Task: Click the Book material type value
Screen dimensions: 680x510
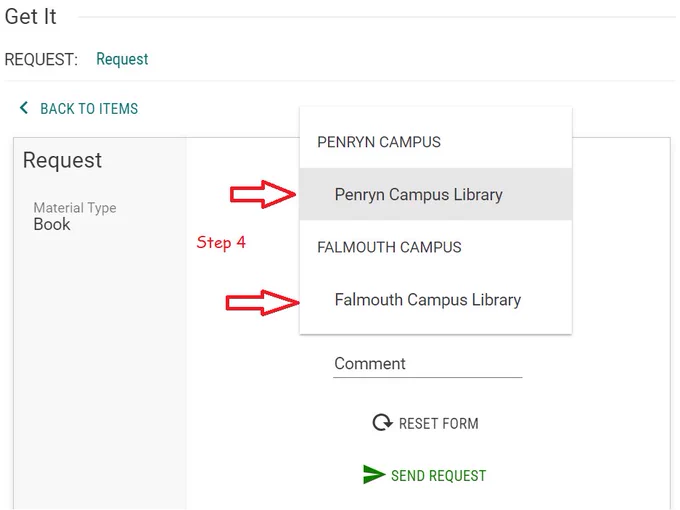Action: tap(52, 224)
